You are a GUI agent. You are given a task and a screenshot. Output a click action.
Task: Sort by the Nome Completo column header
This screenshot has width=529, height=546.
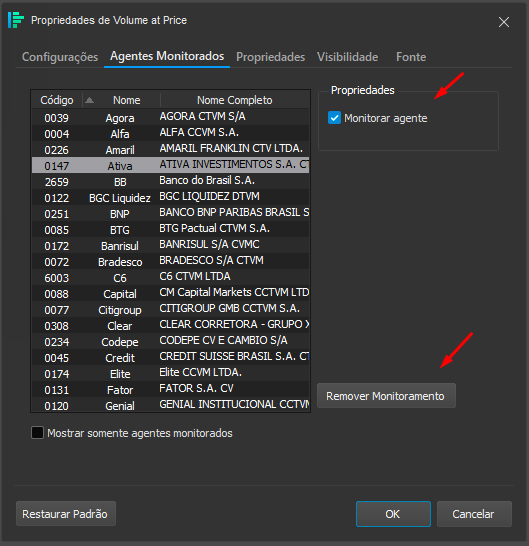[235, 100]
